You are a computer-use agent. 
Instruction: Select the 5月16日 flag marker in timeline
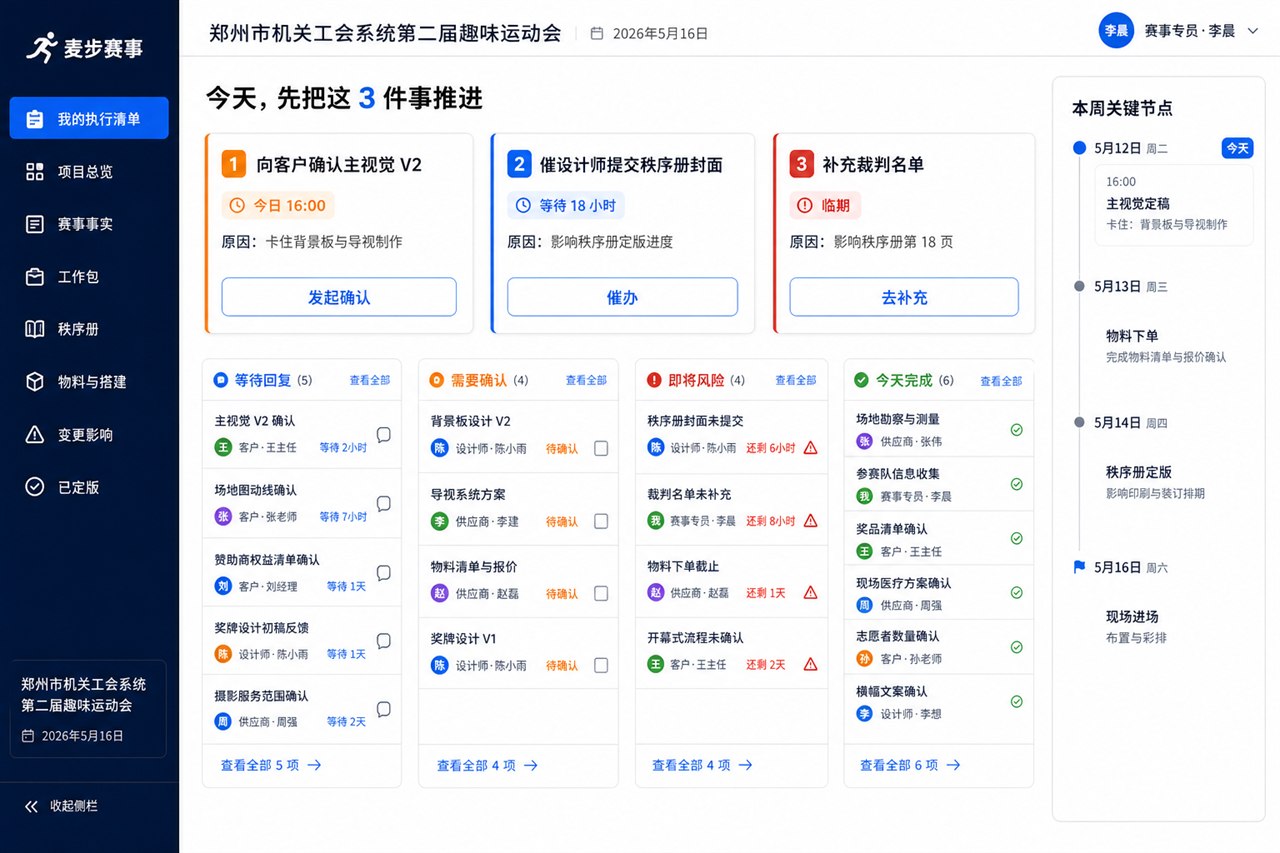pos(1079,567)
